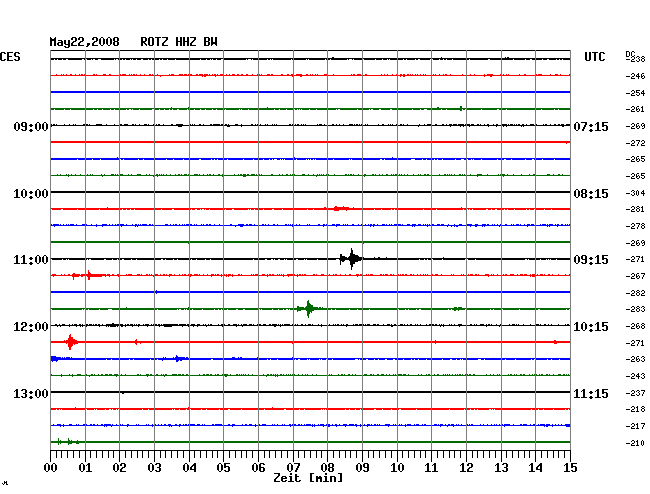This screenshot has width=650, height=494.
Task: Select DC offset value -246
Action: (x=635, y=76)
